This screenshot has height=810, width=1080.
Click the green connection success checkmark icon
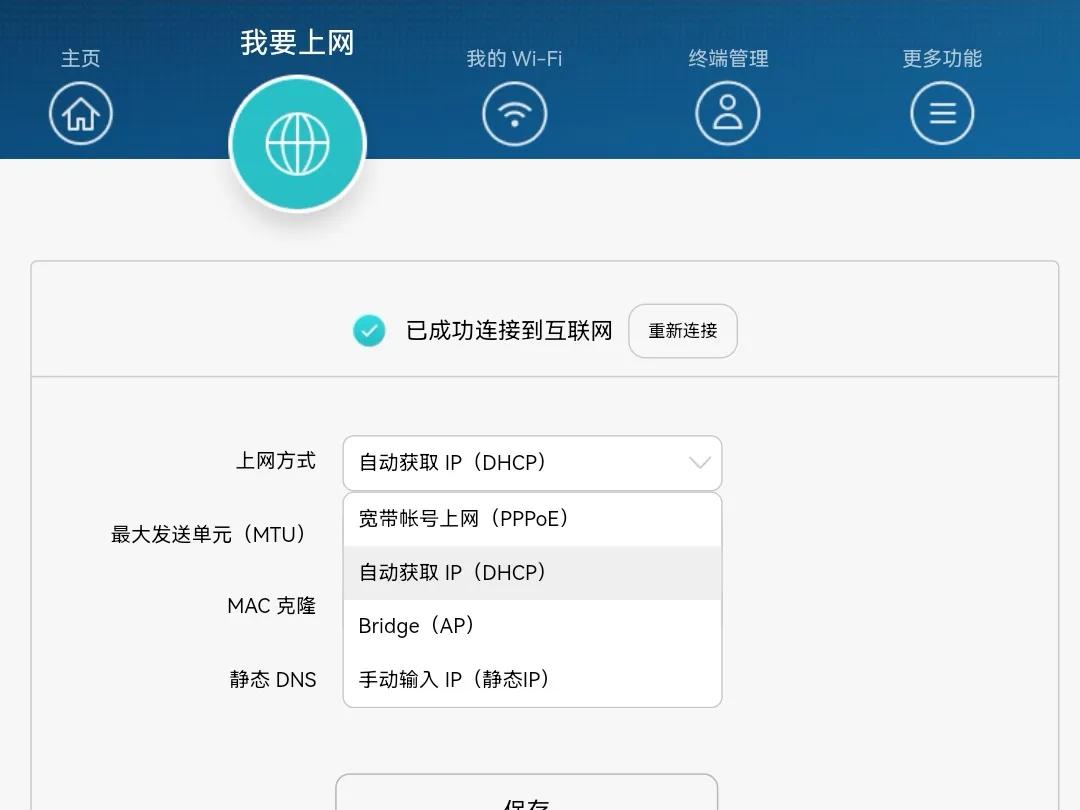(x=369, y=330)
